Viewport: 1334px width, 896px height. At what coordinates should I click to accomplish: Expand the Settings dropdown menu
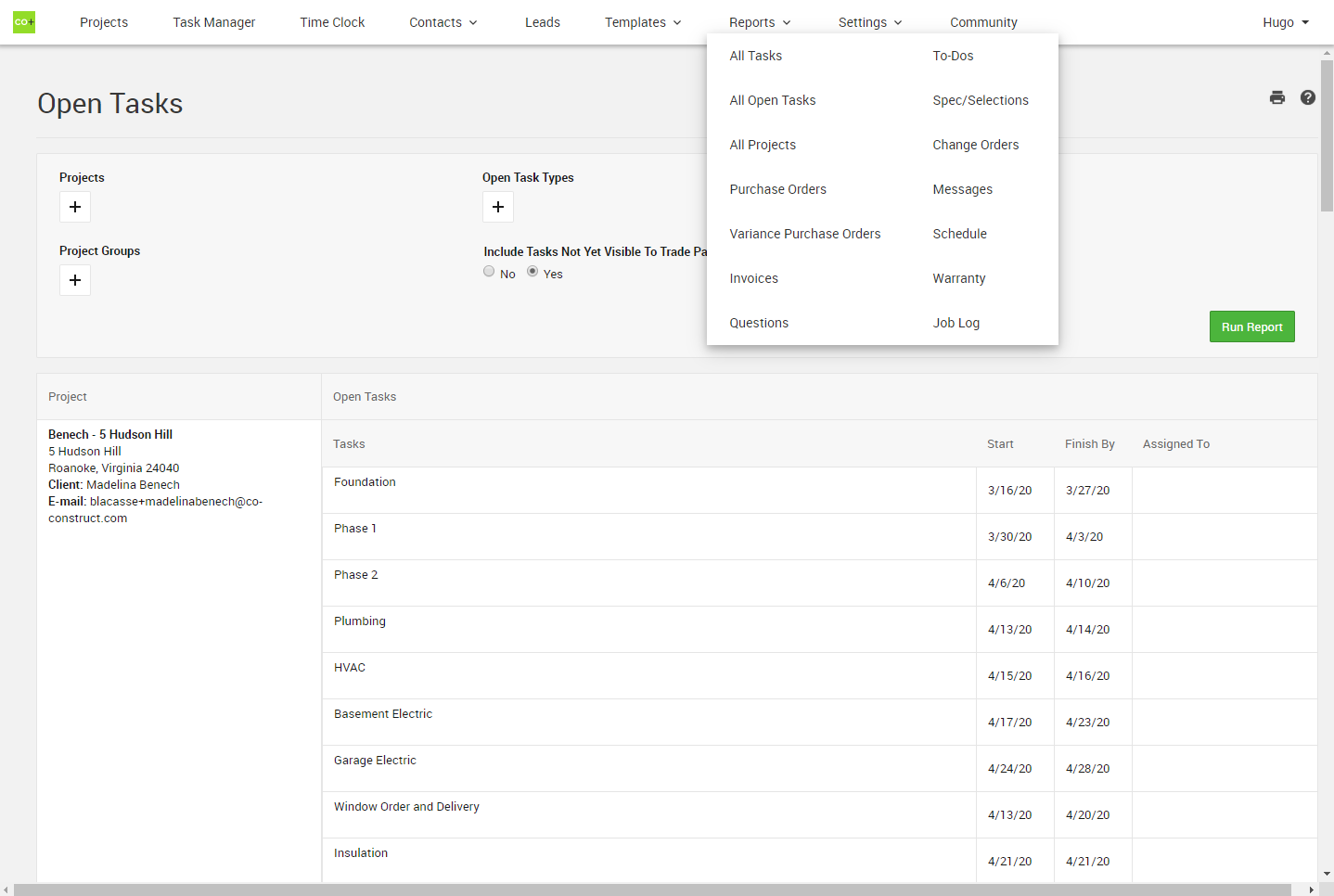point(870,22)
